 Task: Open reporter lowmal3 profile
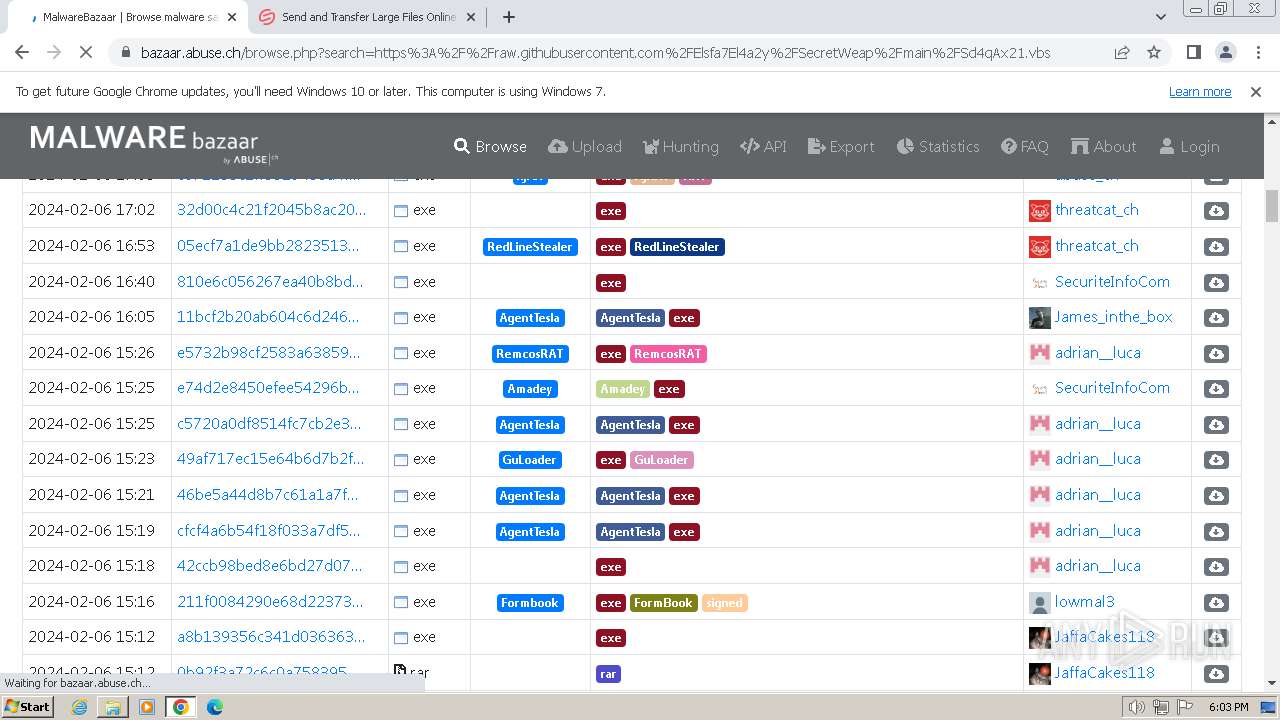[x=1084, y=602]
